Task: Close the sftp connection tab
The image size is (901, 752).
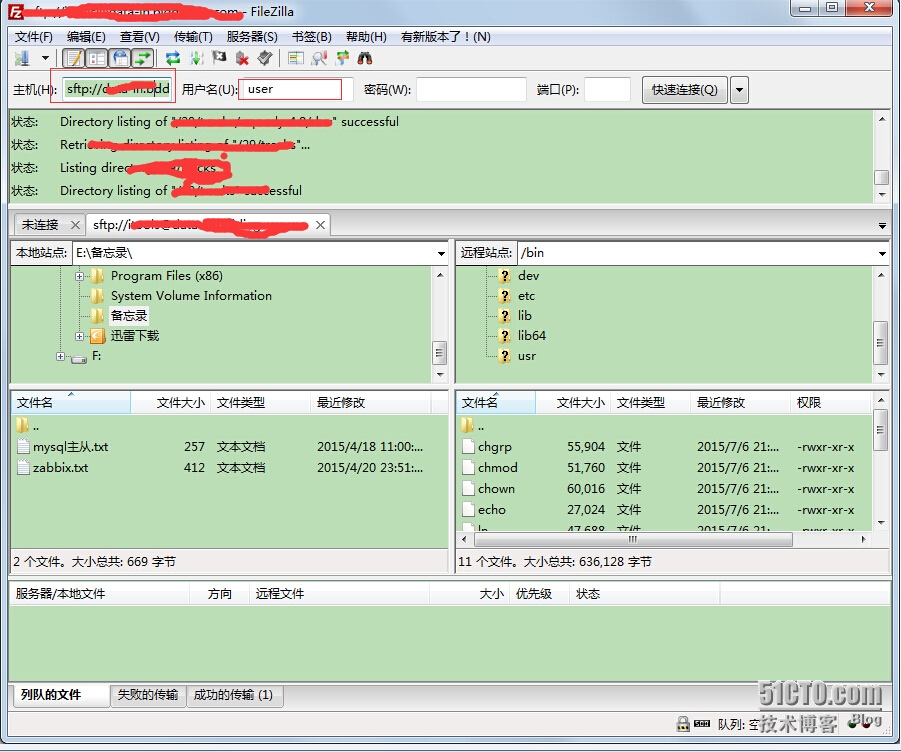Action: tap(321, 225)
